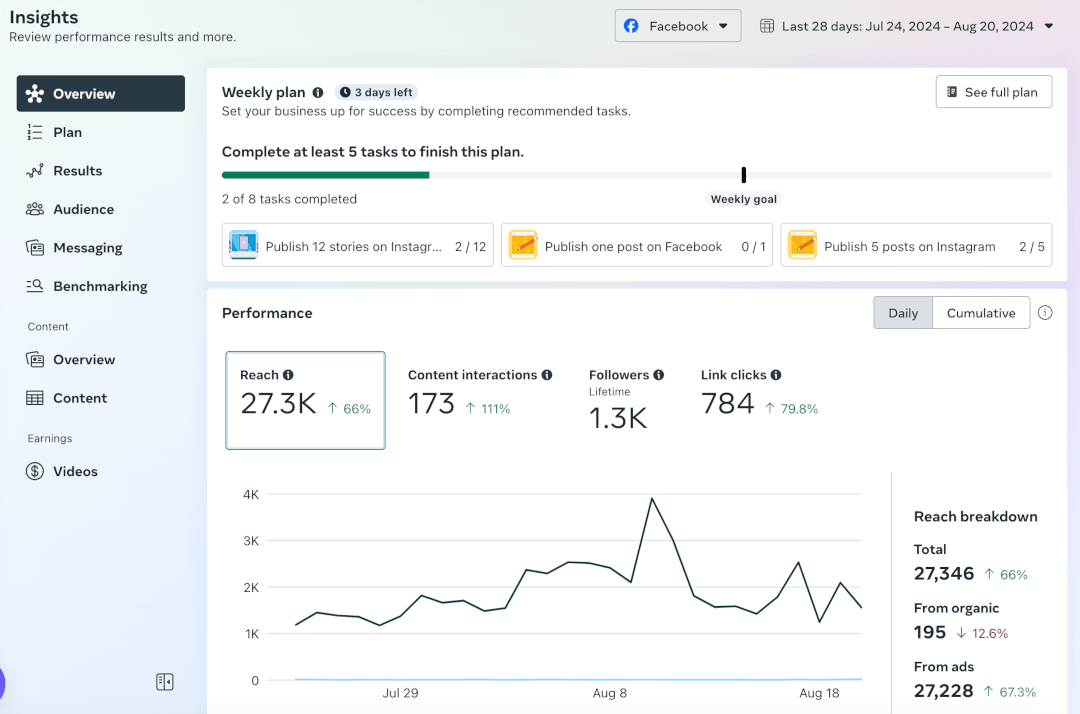This screenshot has height=714, width=1080.
Task: Click the Aug 18 axis label
Action: click(819, 693)
